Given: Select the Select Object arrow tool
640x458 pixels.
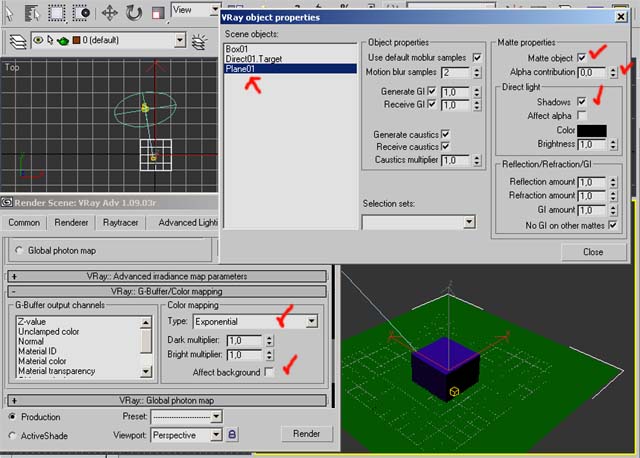Looking at the screenshot, I should tap(9, 13).
